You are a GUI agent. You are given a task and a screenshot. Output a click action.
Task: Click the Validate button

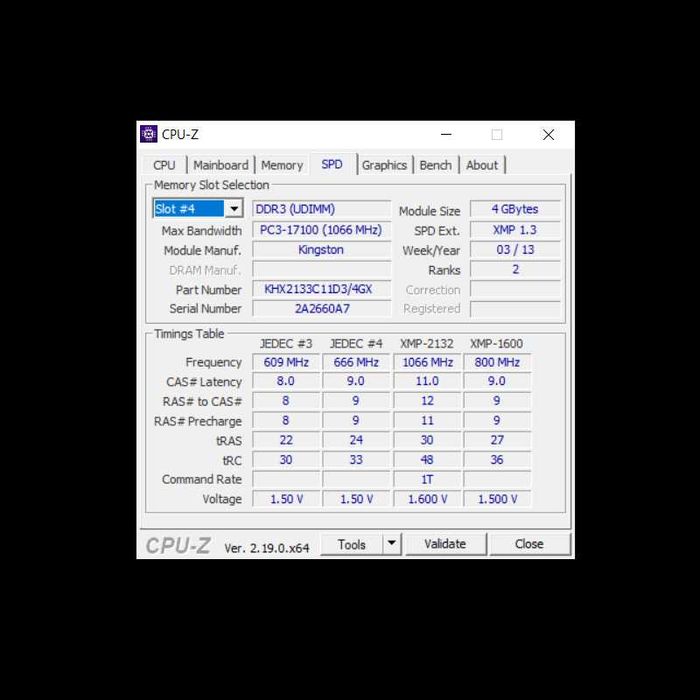tap(445, 544)
